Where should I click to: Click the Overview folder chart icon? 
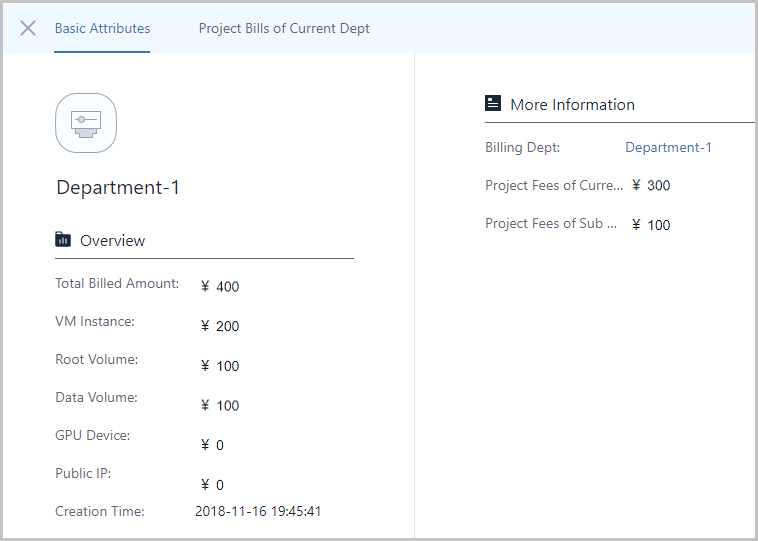tap(63, 240)
